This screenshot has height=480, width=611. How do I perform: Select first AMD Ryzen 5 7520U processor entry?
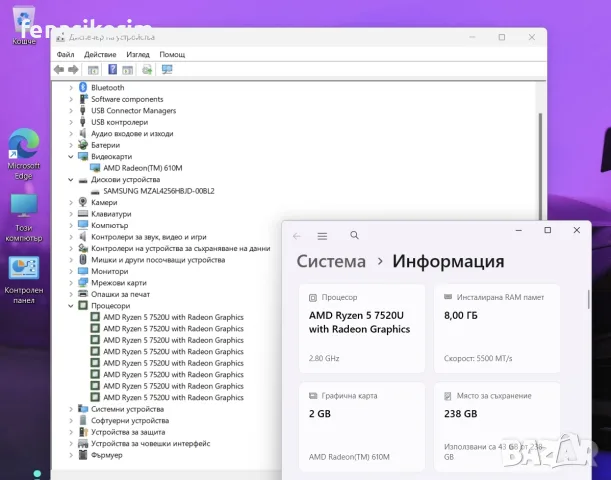click(x=173, y=317)
